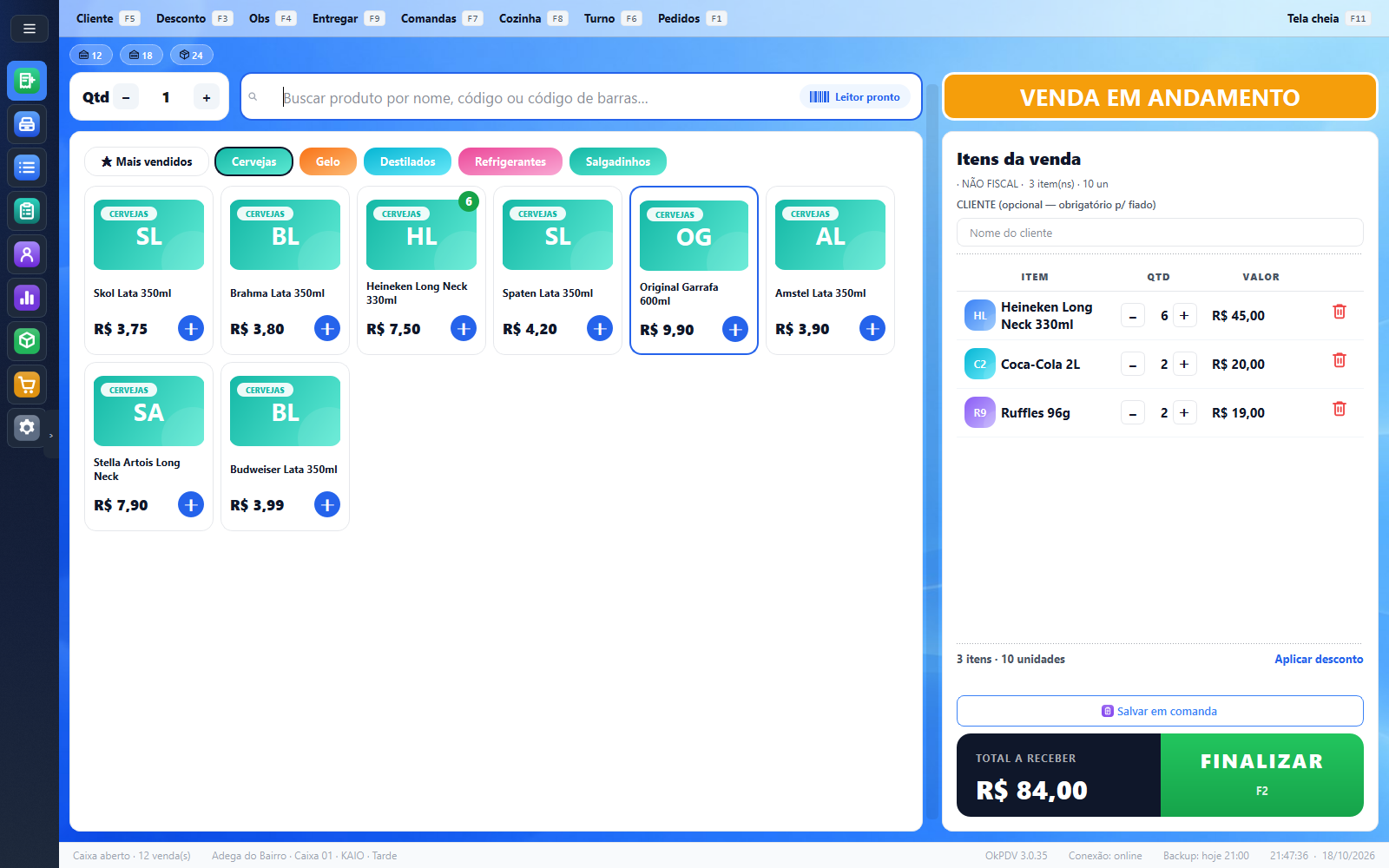1389x868 pixels.
Task: Click FINALIZAR sale button
Action: pos(1261,775)
